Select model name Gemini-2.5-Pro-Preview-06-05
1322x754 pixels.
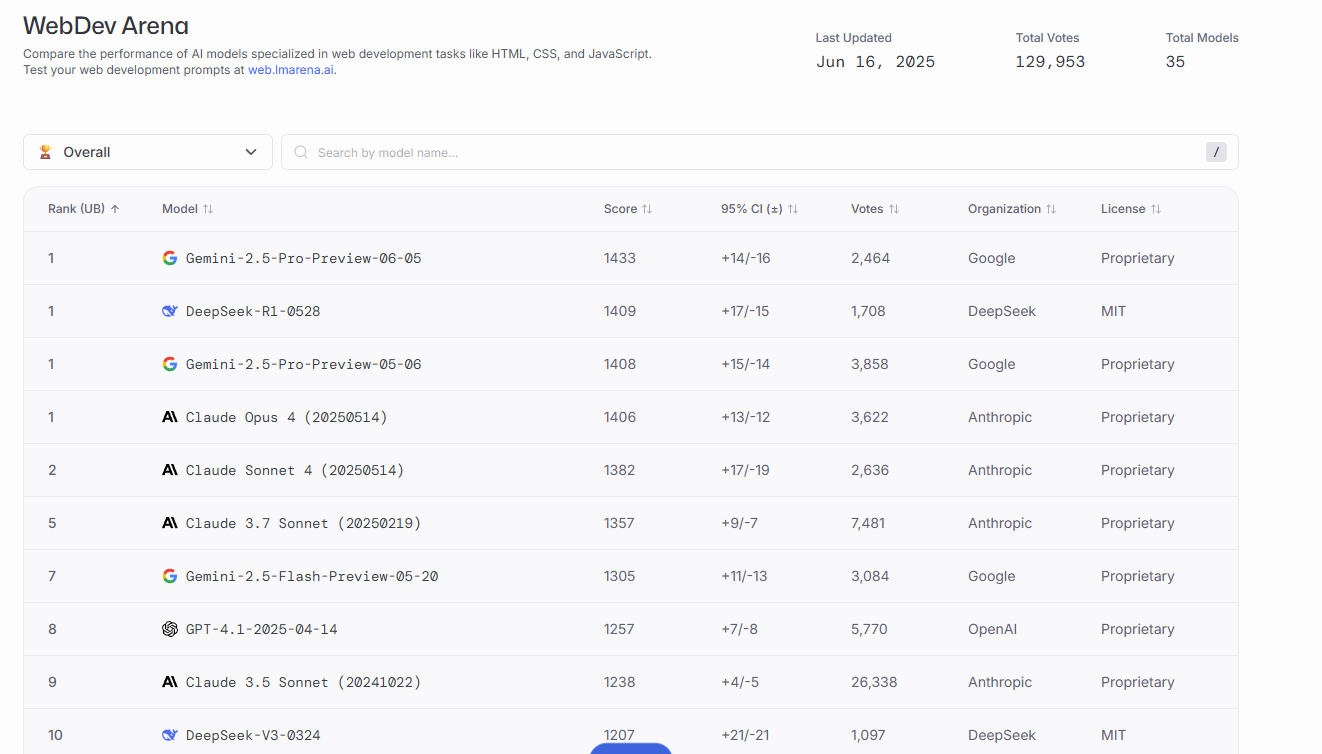[304, 258]
